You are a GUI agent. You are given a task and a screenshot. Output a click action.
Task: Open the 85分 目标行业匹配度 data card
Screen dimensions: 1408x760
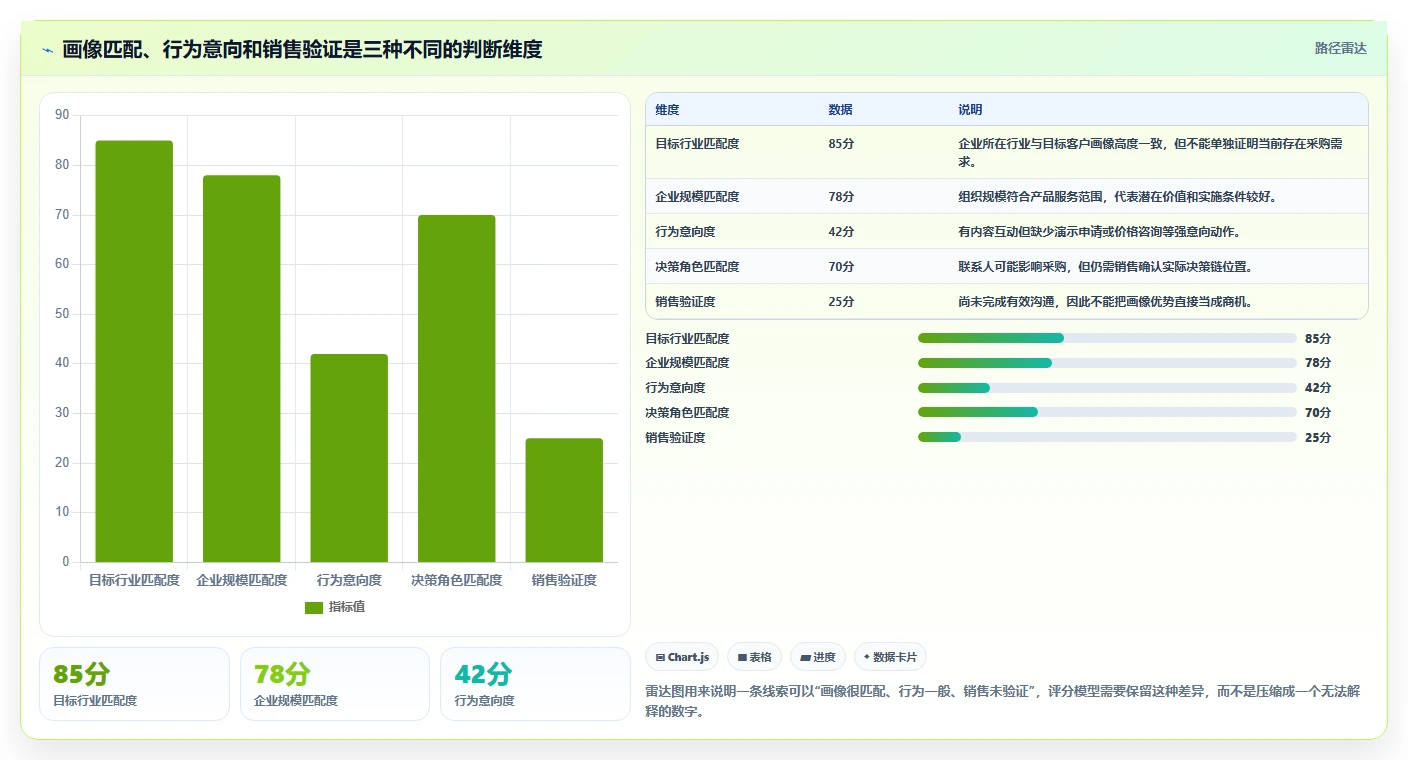(134, 684)
